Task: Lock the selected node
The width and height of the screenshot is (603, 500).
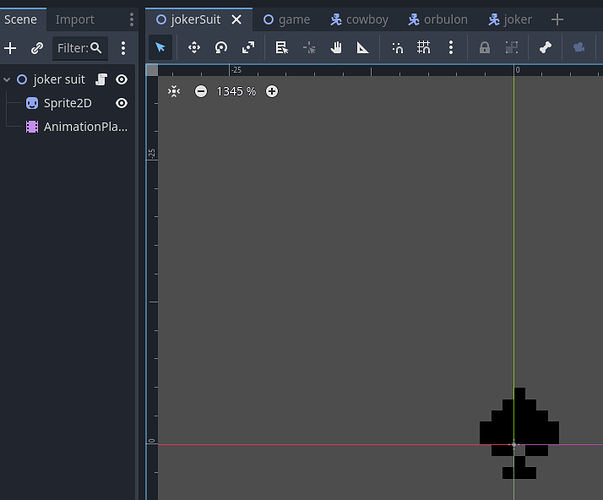Action: pyautogui.click(x=485, y=48)
